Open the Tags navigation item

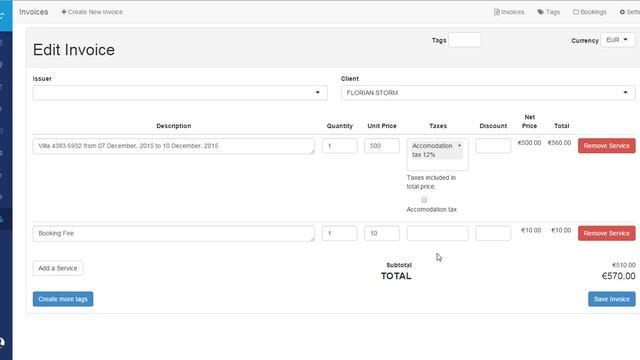click(549, 12)
